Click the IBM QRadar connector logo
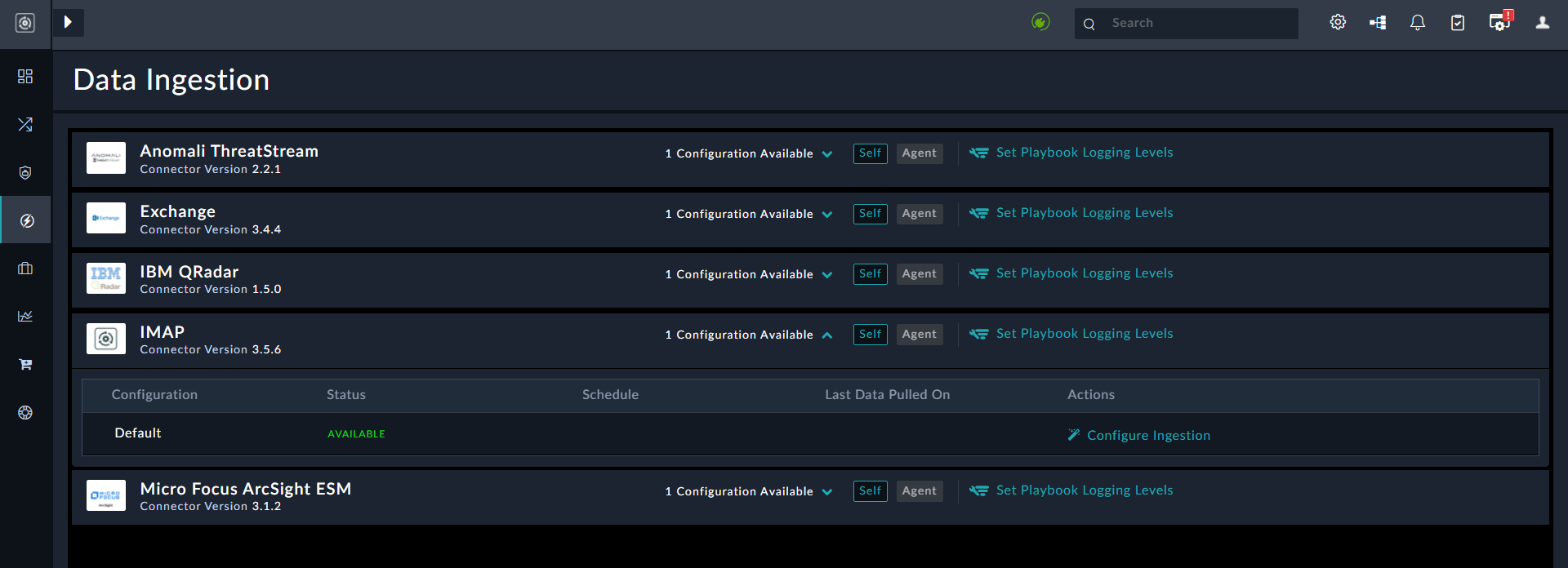This screenshot has width=1568, height=568. [106, 278]
